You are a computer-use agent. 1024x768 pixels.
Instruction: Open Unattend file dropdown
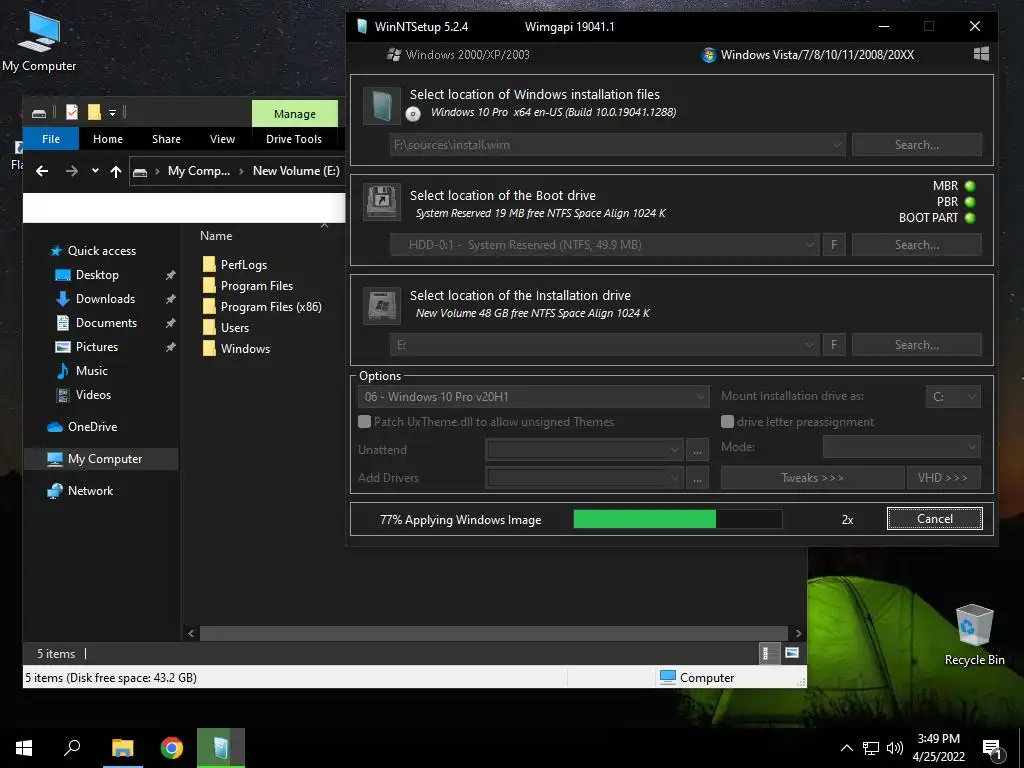pos(584,449)
